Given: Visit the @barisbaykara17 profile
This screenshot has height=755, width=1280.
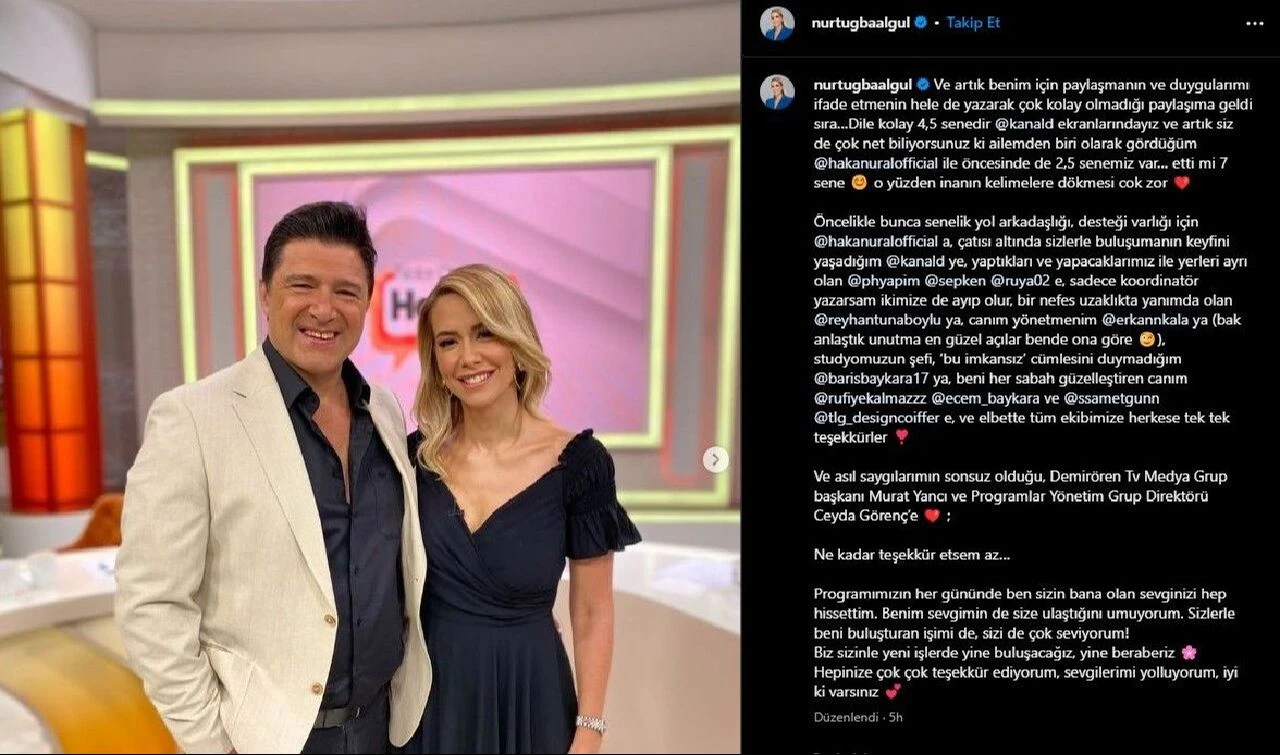Looking at the screenshot, I should (x=873, y=379).
